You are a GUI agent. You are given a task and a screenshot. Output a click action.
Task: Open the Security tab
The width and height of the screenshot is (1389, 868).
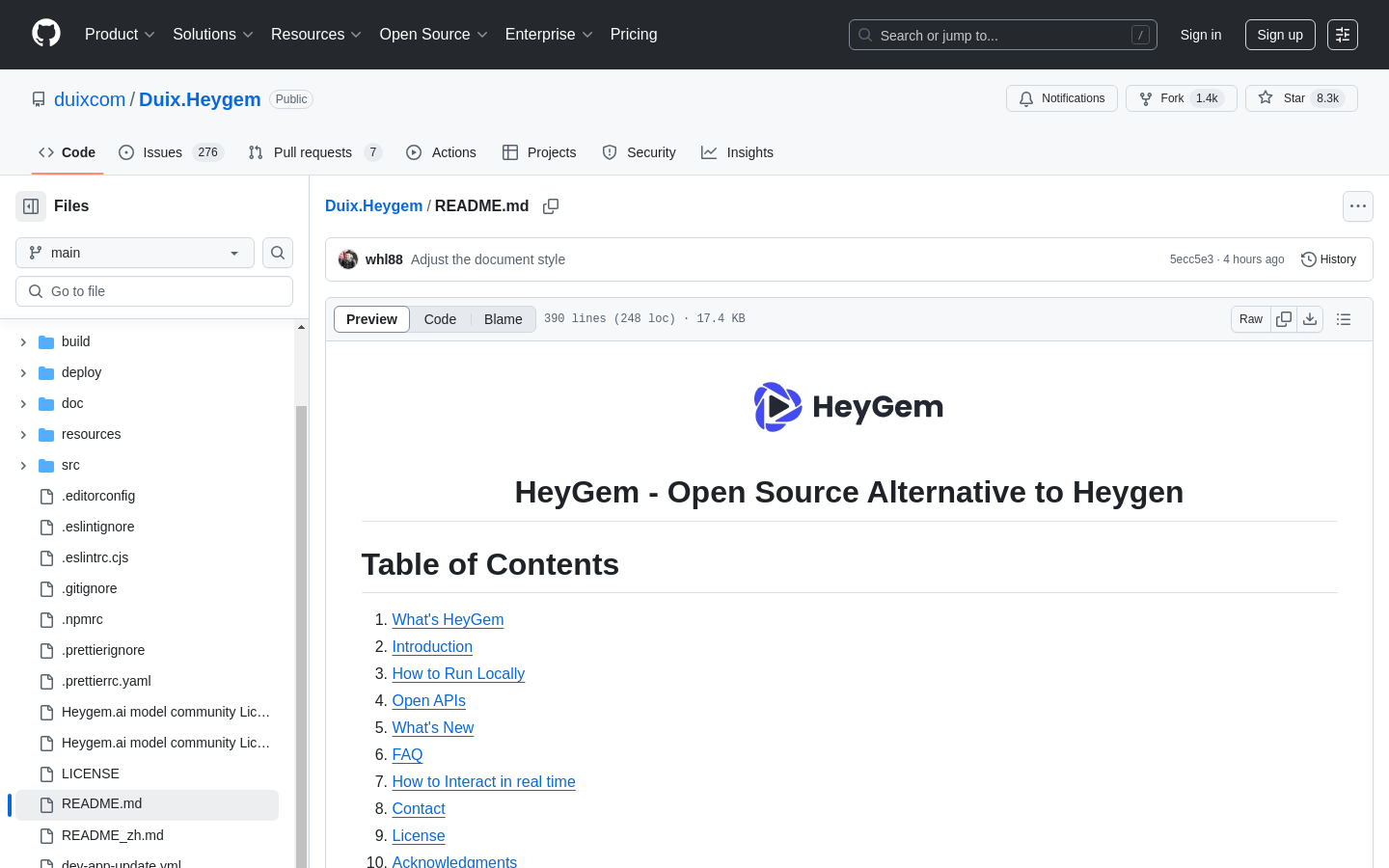[x=639, y=152]
